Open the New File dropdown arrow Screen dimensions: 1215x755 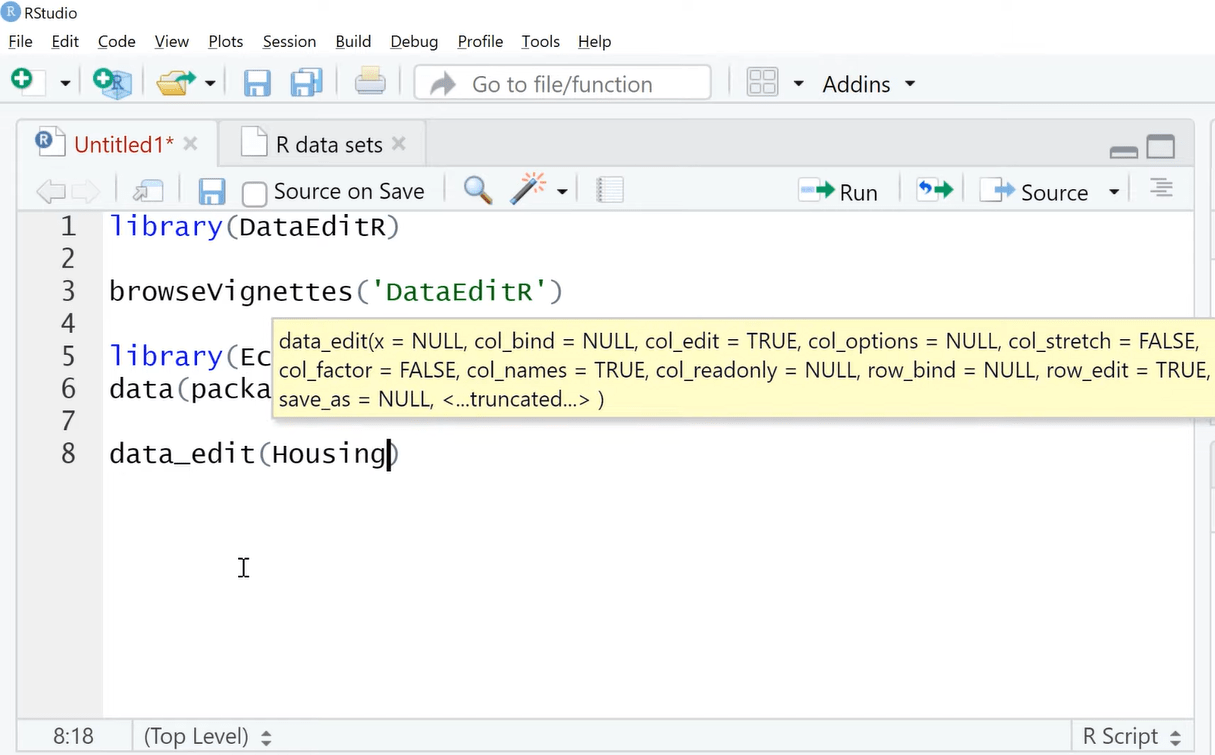[x=65, y=84]
